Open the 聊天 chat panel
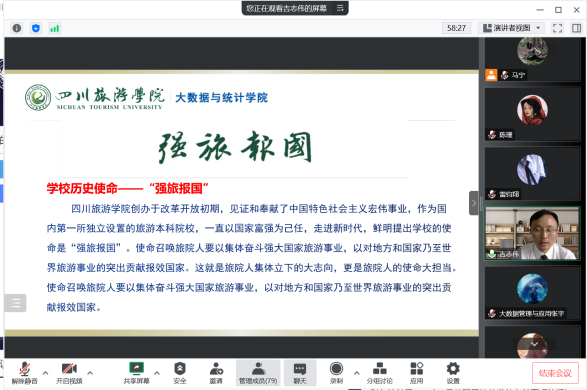 [300, 373]
